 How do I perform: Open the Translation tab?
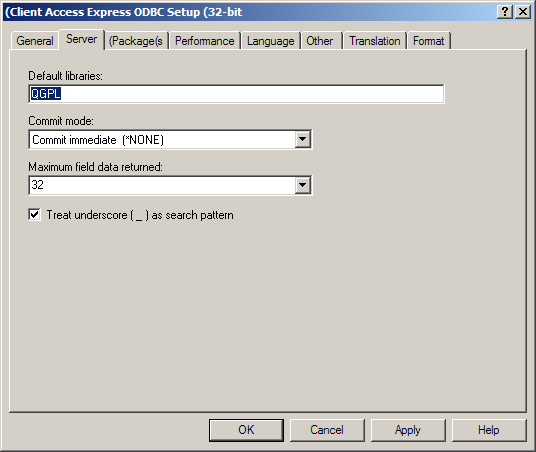click(375, 41)
